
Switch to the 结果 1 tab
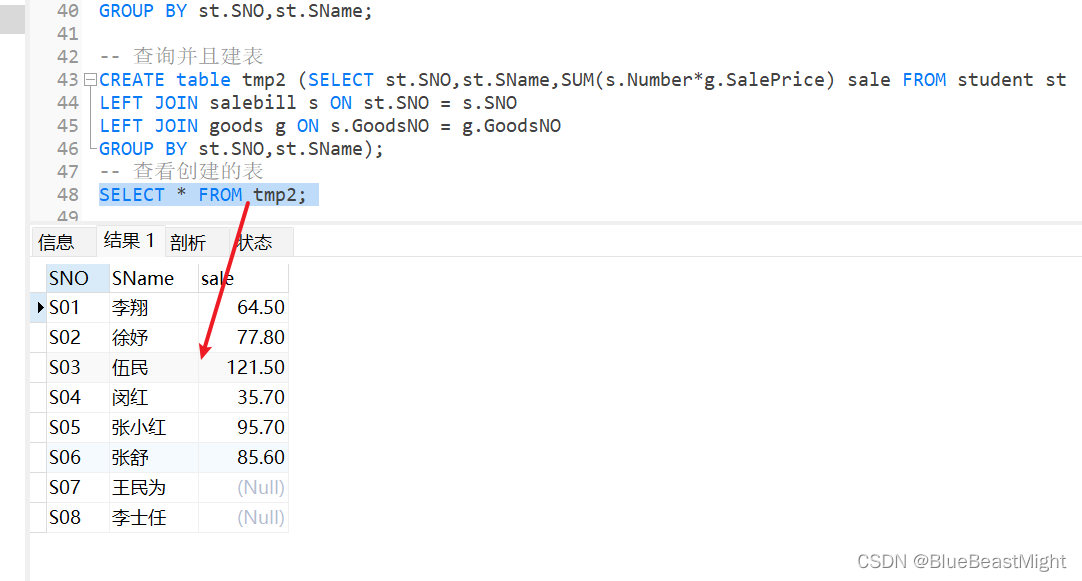[x=130, y=241]
